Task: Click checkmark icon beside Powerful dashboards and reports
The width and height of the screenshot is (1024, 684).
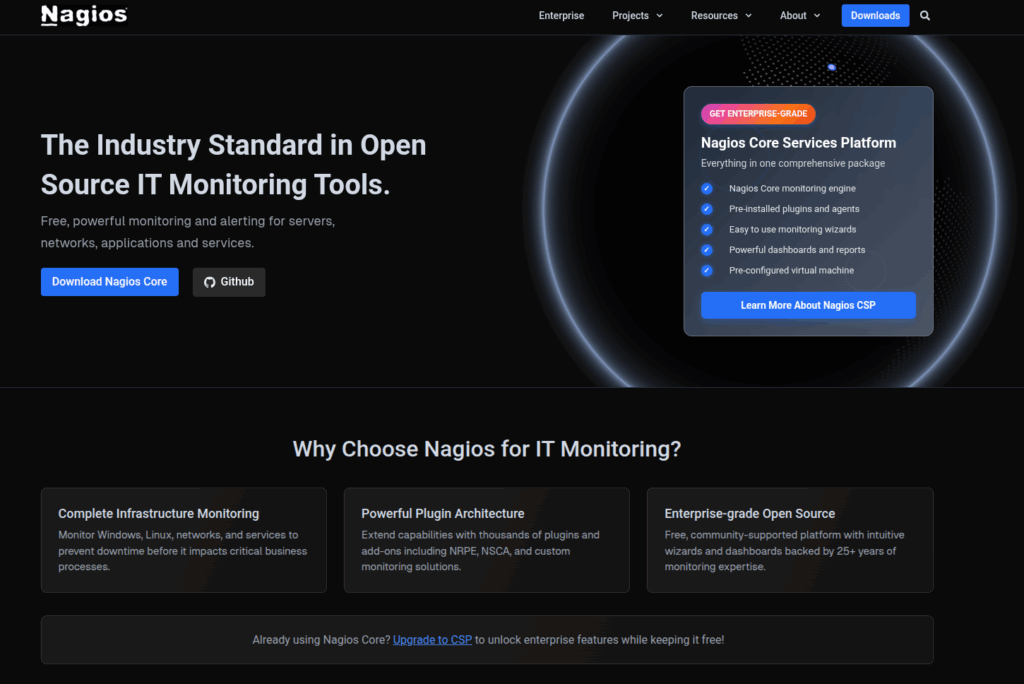Action: 707,250
